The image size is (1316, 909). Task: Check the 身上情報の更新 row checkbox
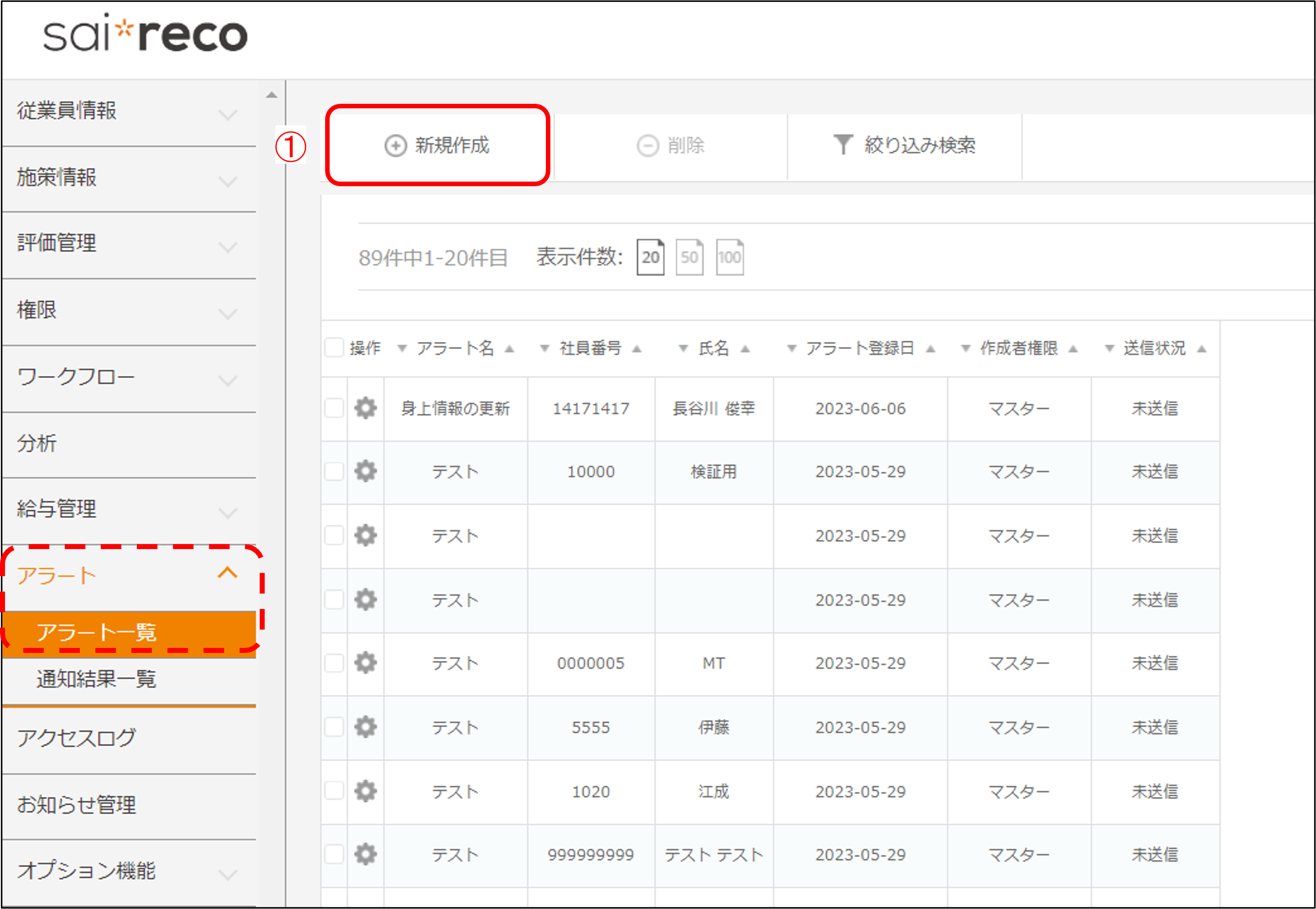click(334, 408)
